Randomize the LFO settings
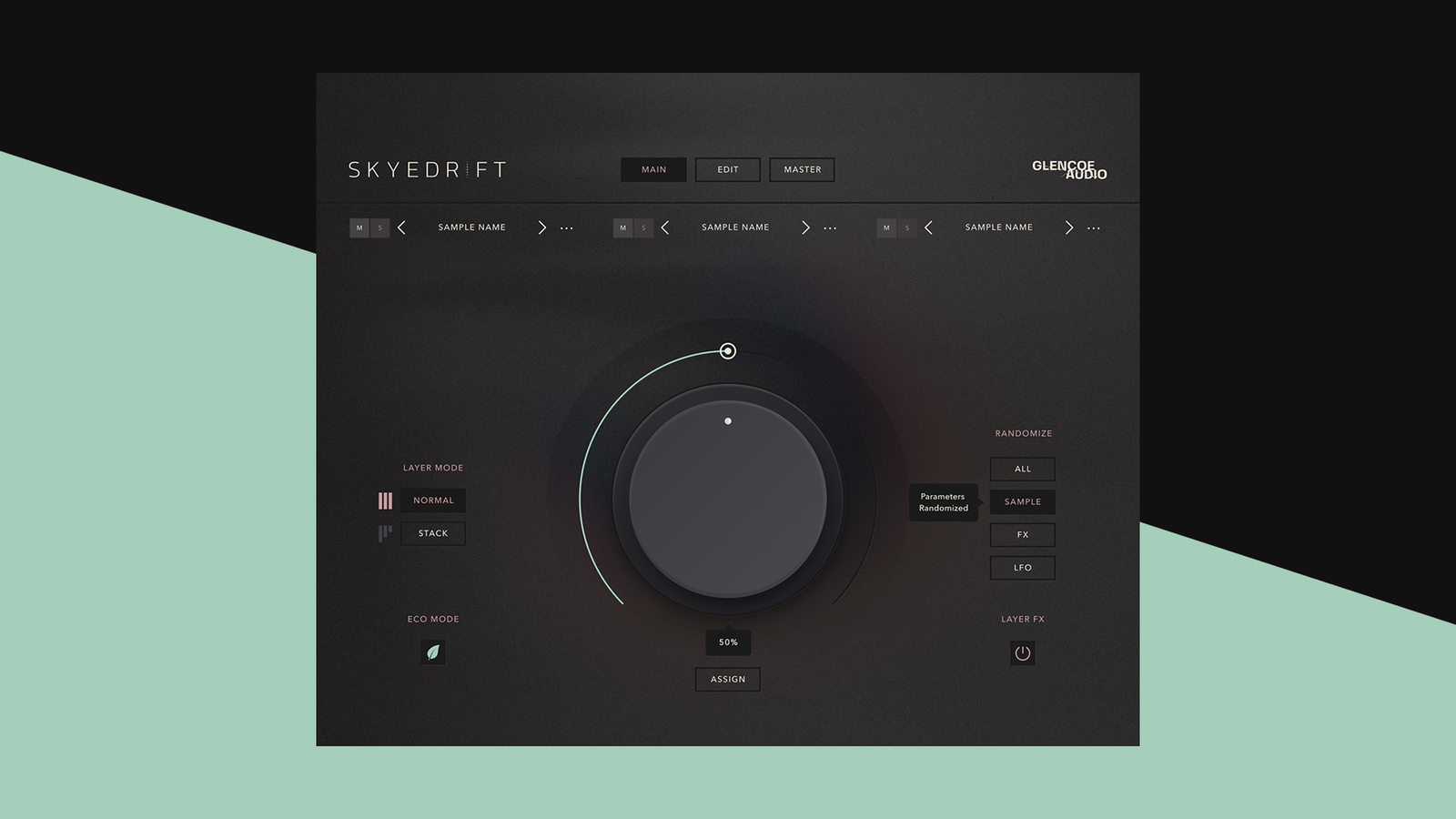Screen dimensions: 1456x819 1023,568
